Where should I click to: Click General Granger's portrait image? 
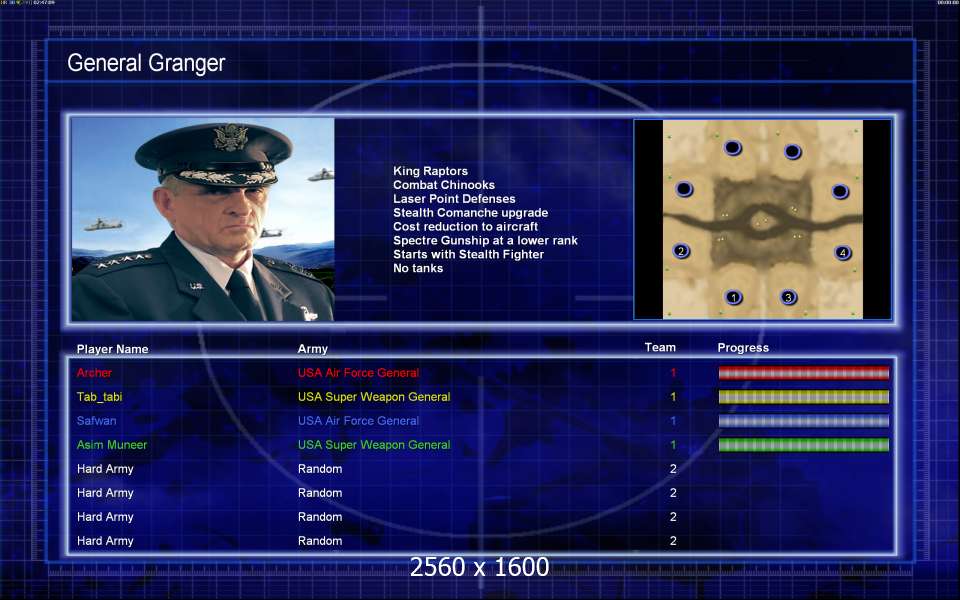coord(203,219)
